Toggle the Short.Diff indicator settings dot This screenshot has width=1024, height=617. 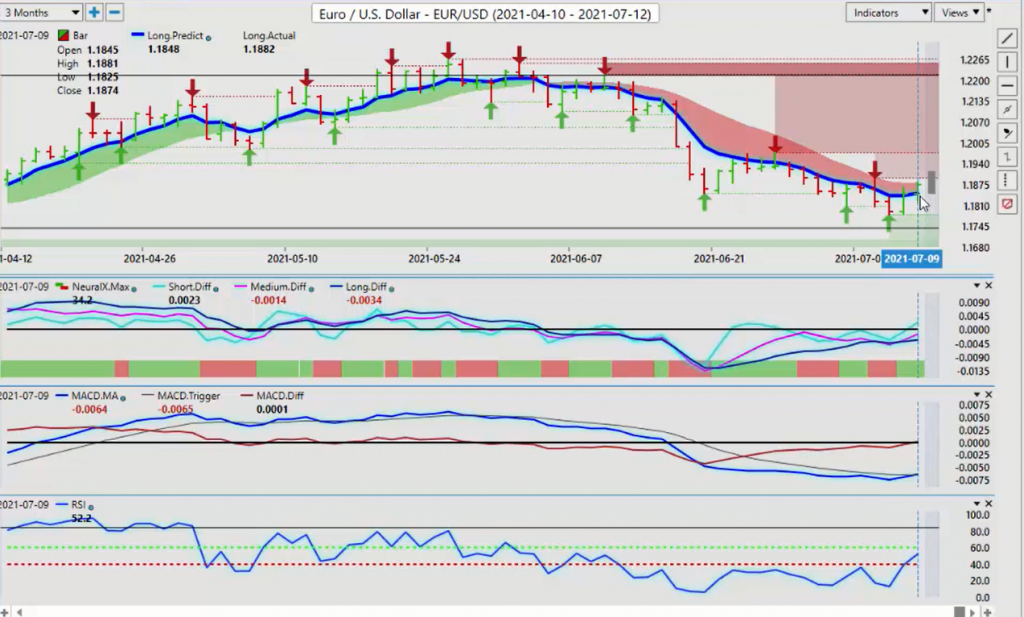click(216, 289)
